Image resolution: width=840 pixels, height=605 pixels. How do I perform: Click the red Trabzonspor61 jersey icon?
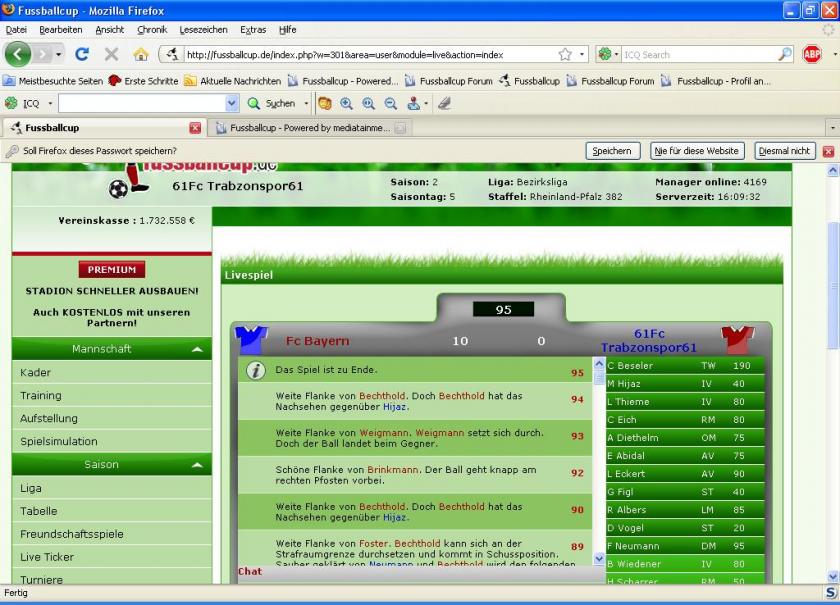[x=738, y=340]
